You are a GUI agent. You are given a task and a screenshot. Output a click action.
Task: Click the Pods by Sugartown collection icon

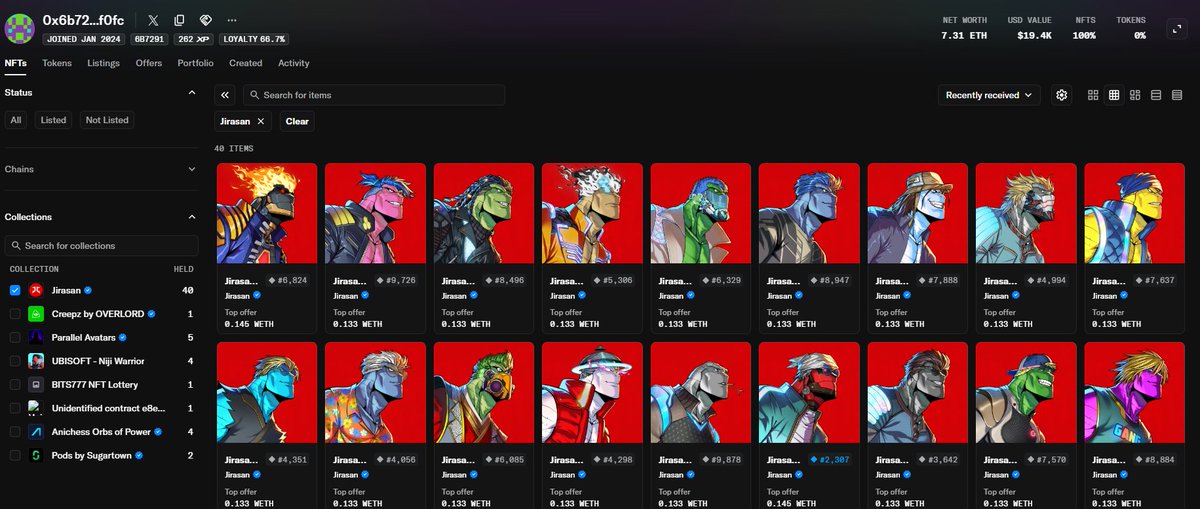pos(36,455)
